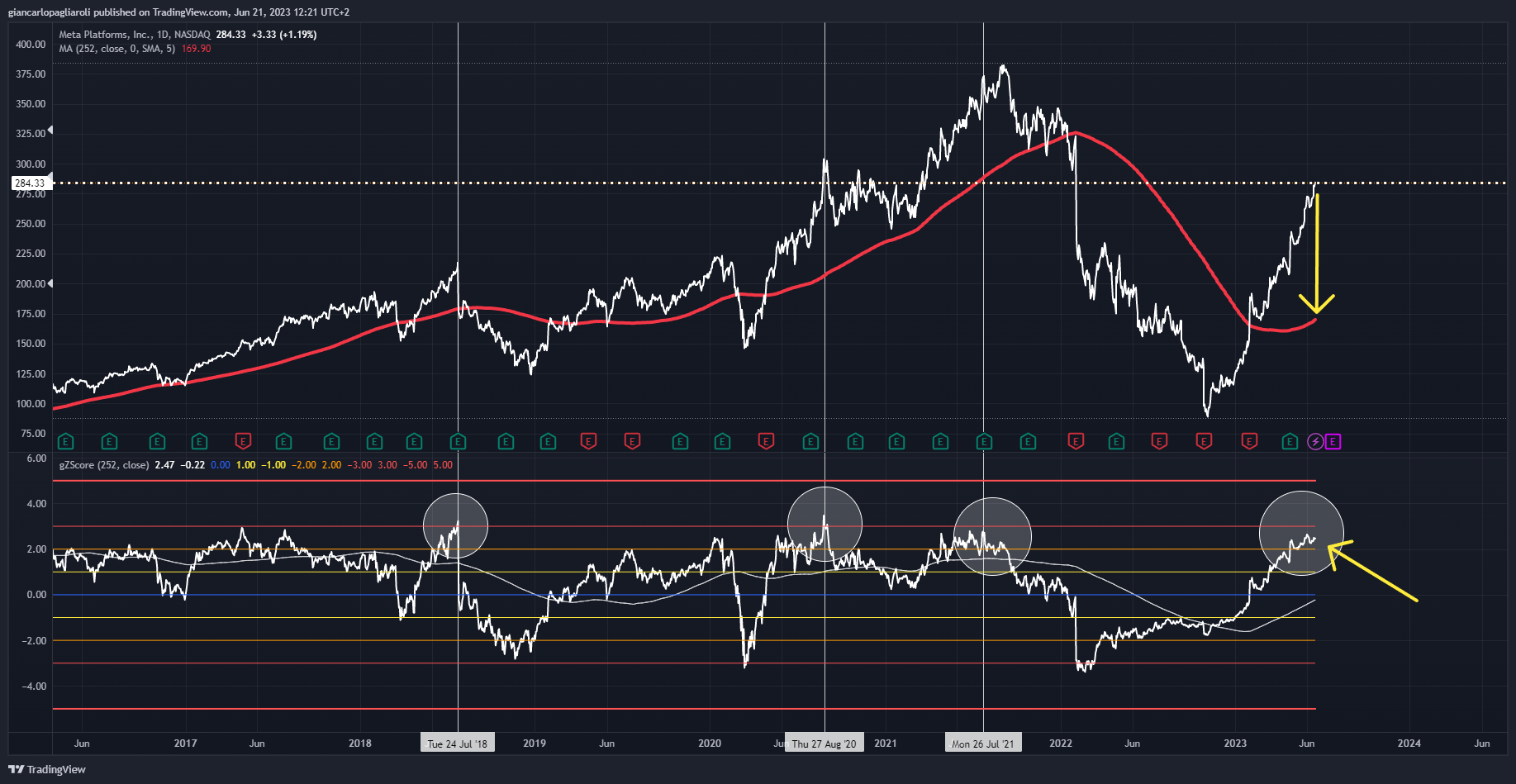The image size is (1516, 784).
Task: Click the magenta upcoming earnings E icon
Action: coord(1333,442)
